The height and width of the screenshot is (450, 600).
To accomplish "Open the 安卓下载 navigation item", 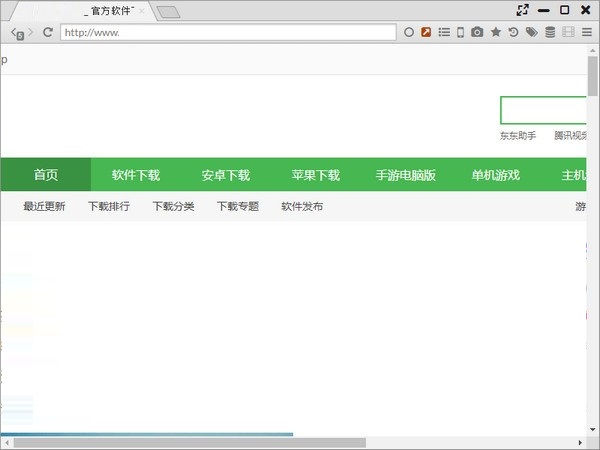I will click(226, 175).
